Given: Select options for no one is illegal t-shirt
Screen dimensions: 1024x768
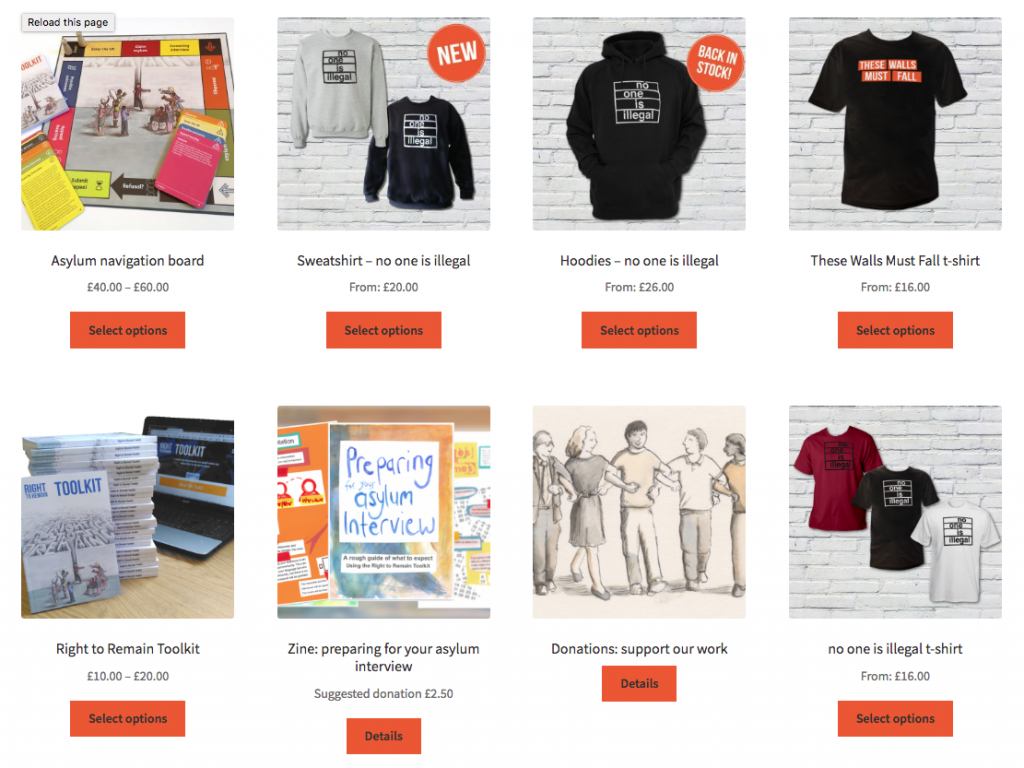Looking at the screenshot, I should [895, 718].
